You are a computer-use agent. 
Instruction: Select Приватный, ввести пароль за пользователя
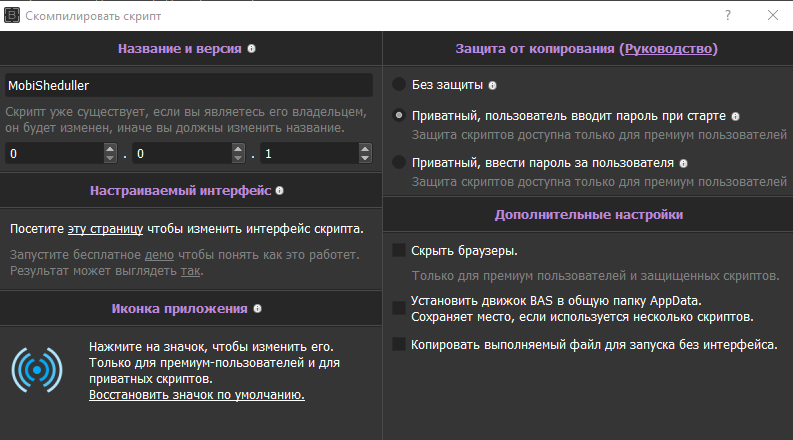[x=399, y=162]
